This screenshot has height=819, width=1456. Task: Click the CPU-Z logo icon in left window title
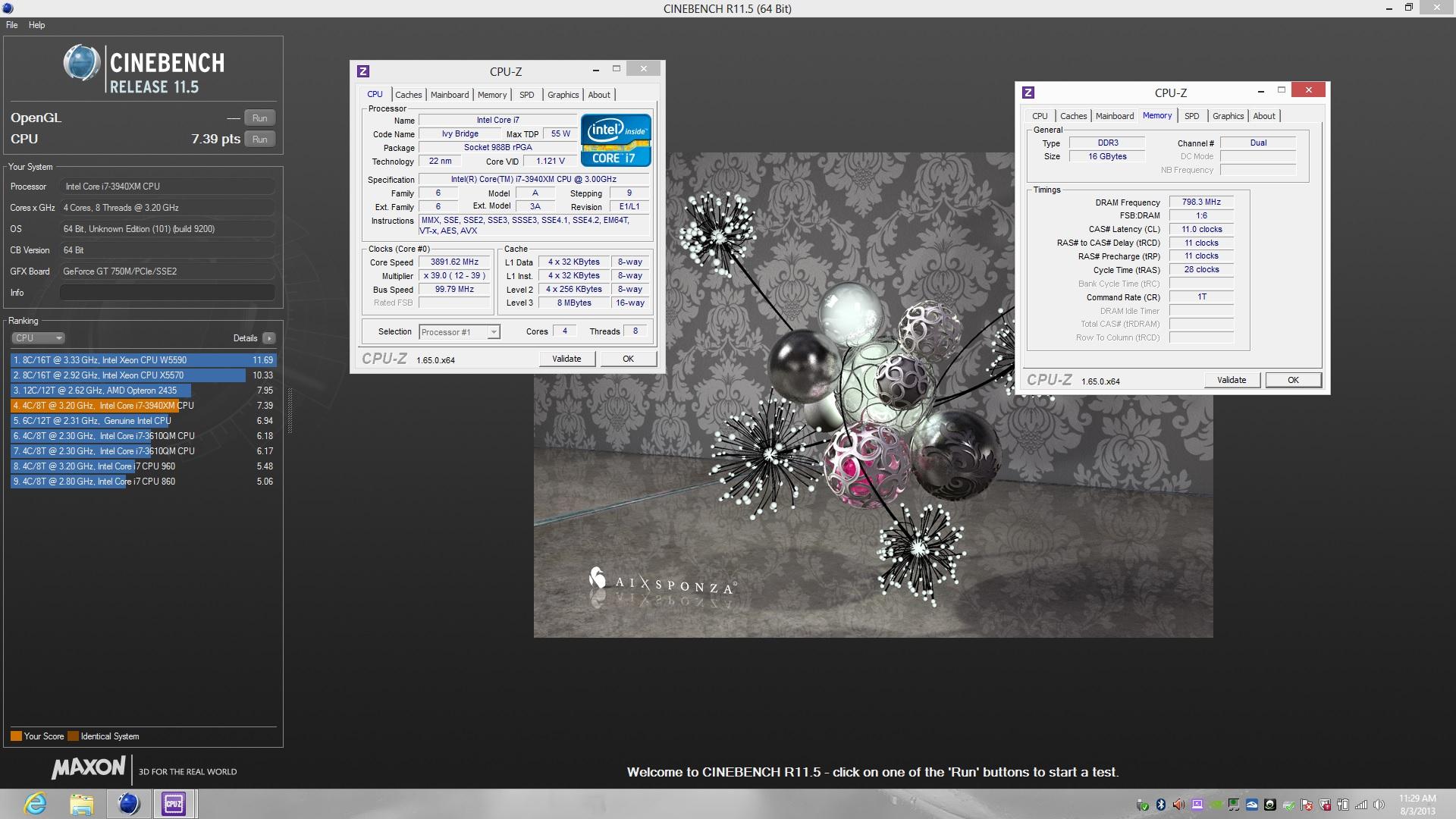tap(363, 71)
